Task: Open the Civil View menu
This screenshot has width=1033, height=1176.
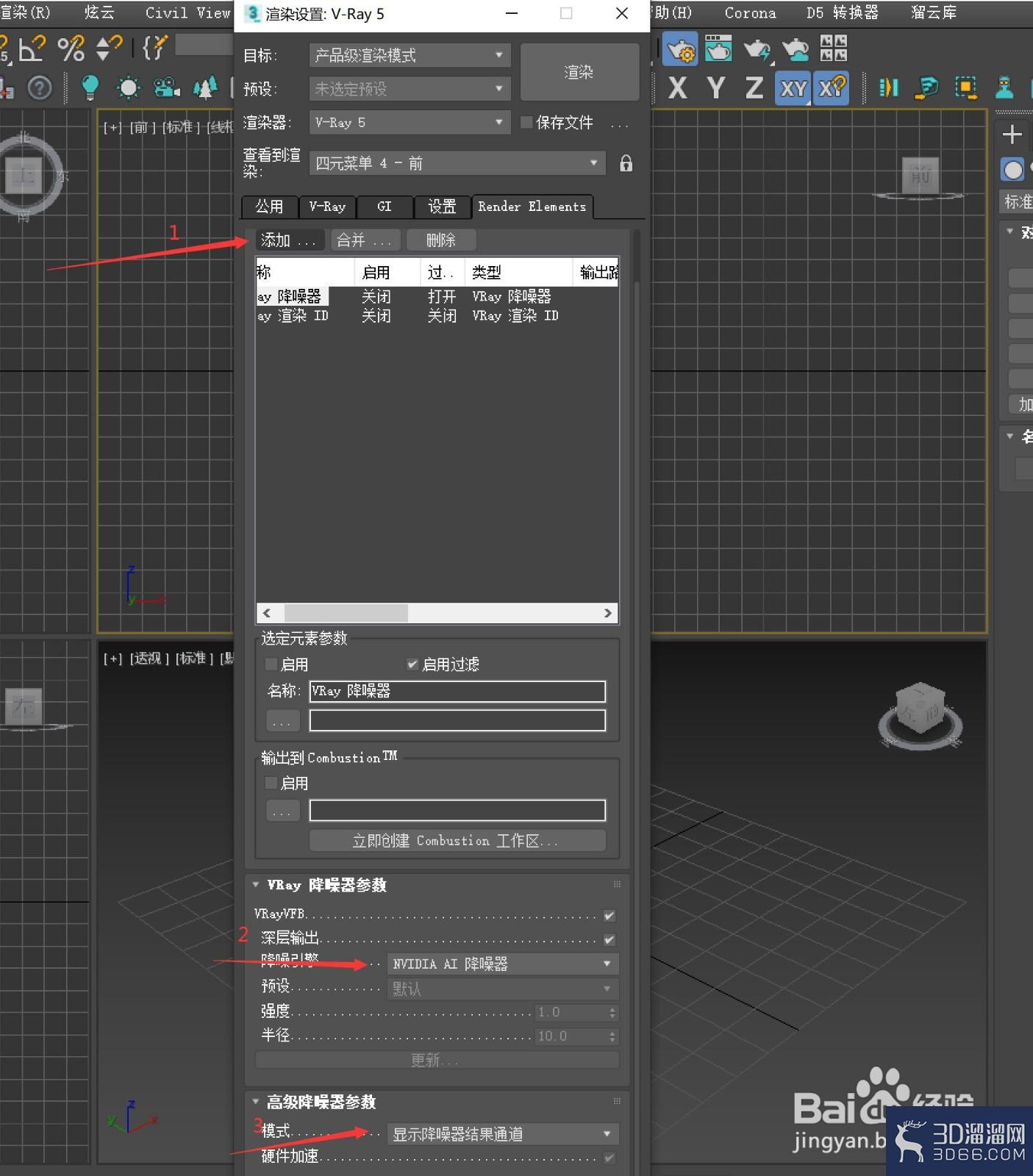Action: pyautogui.click(x=187, y=12)
